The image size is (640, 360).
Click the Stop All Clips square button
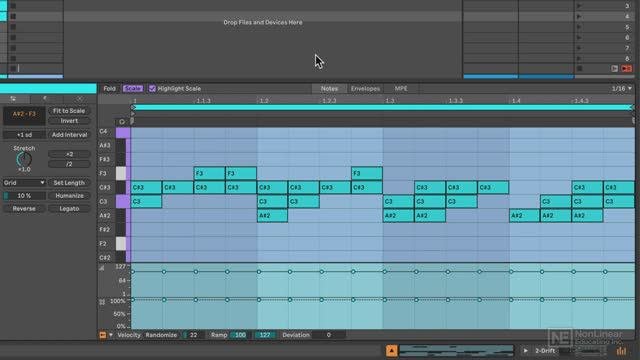point(579,69)
